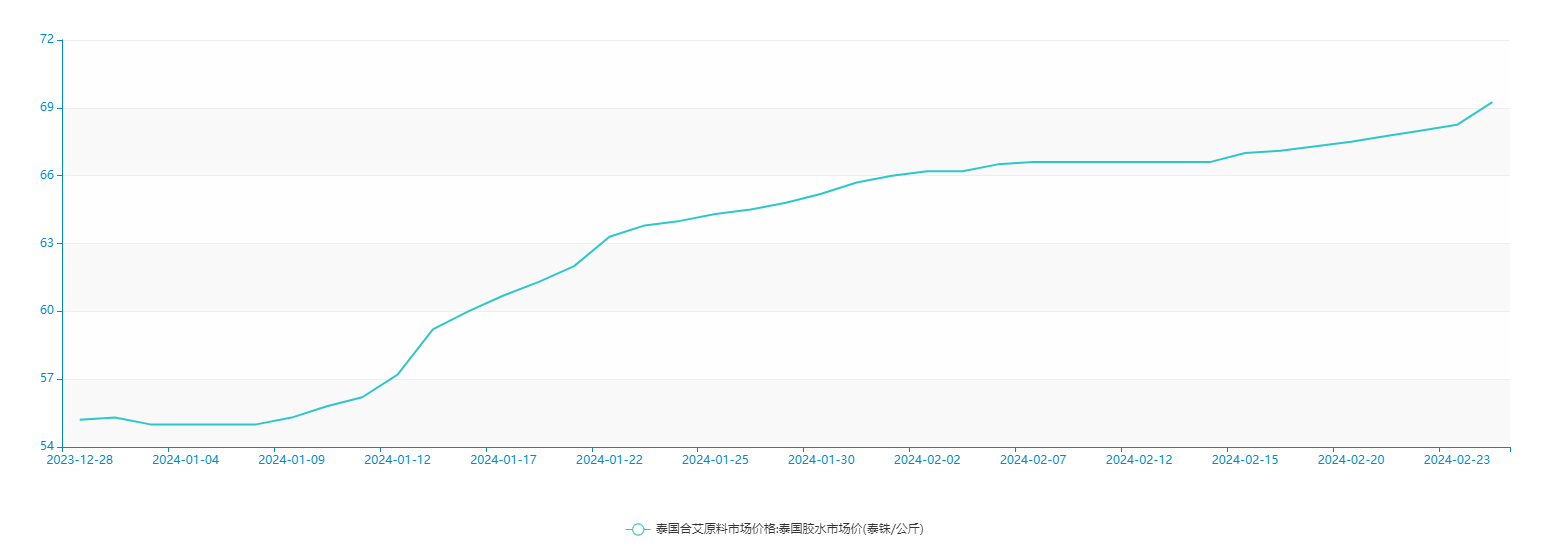Toggle the 泰国胶水市场价 series legend text
Viewport: 1550px width, 547px height.
coord(789,529)
